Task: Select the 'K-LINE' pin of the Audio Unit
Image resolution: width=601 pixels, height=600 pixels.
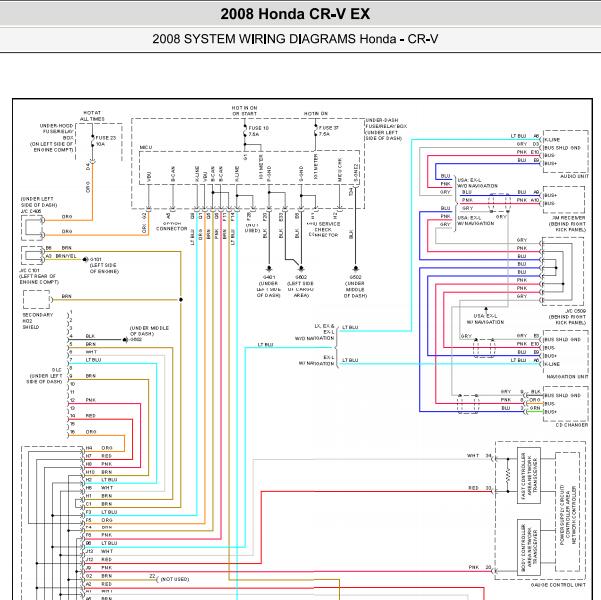Action: pyautogui.click(x=552, y=140)
